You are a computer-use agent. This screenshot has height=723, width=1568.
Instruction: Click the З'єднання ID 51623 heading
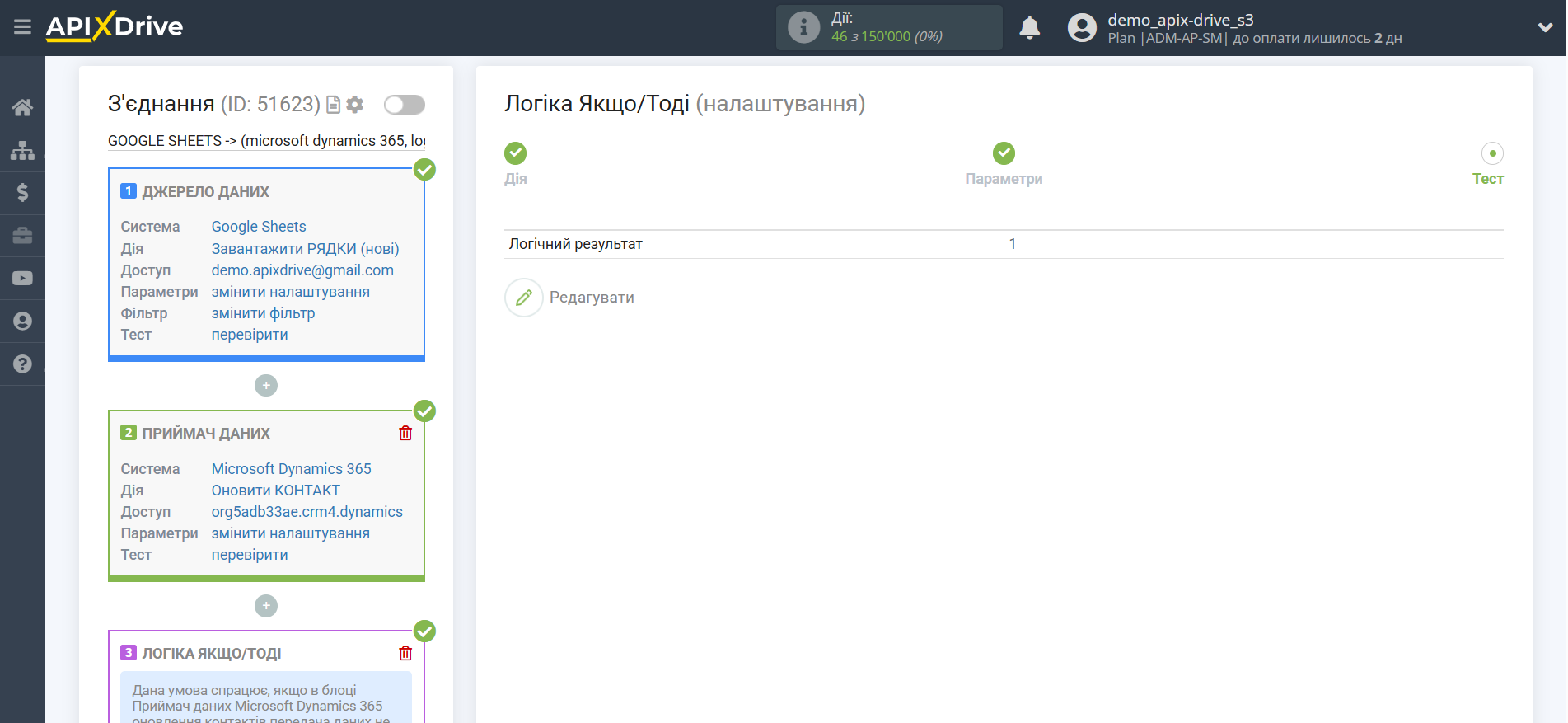pos(214,104)
